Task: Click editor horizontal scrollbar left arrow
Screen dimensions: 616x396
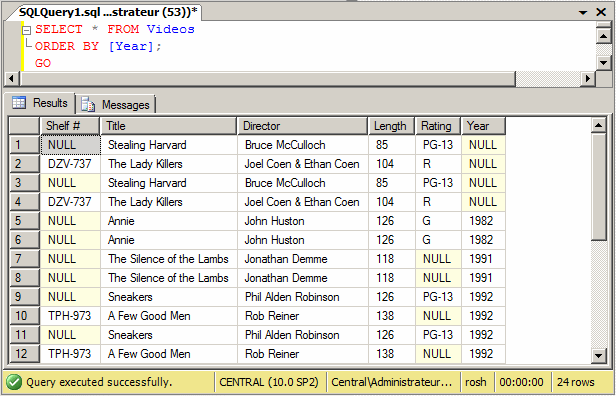Action: pyautogui.click(x=11, y=79)
